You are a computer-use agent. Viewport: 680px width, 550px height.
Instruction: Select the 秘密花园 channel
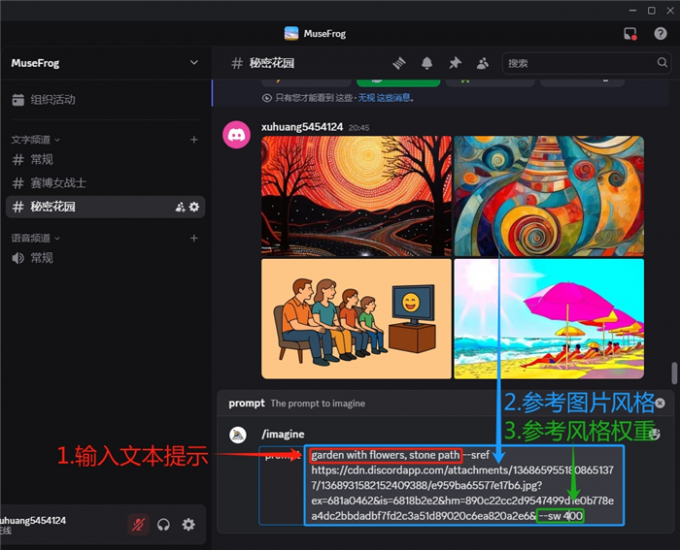pyautogui.click(x=105, y=207)
